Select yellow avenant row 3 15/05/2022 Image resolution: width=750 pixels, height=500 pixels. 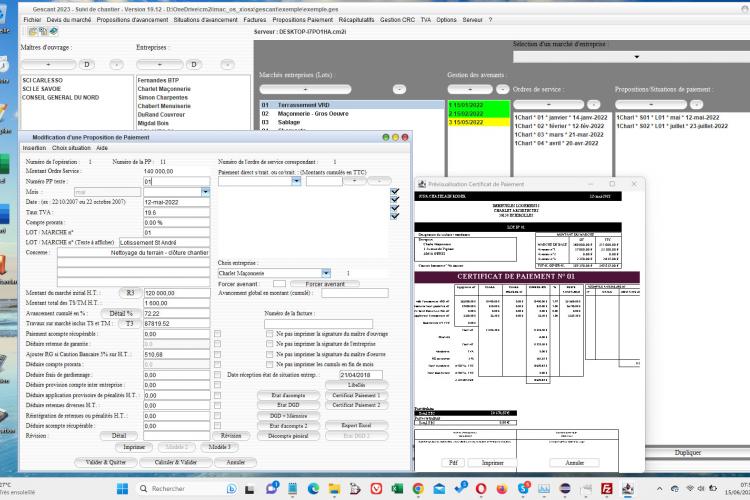[x=479, y=122]
